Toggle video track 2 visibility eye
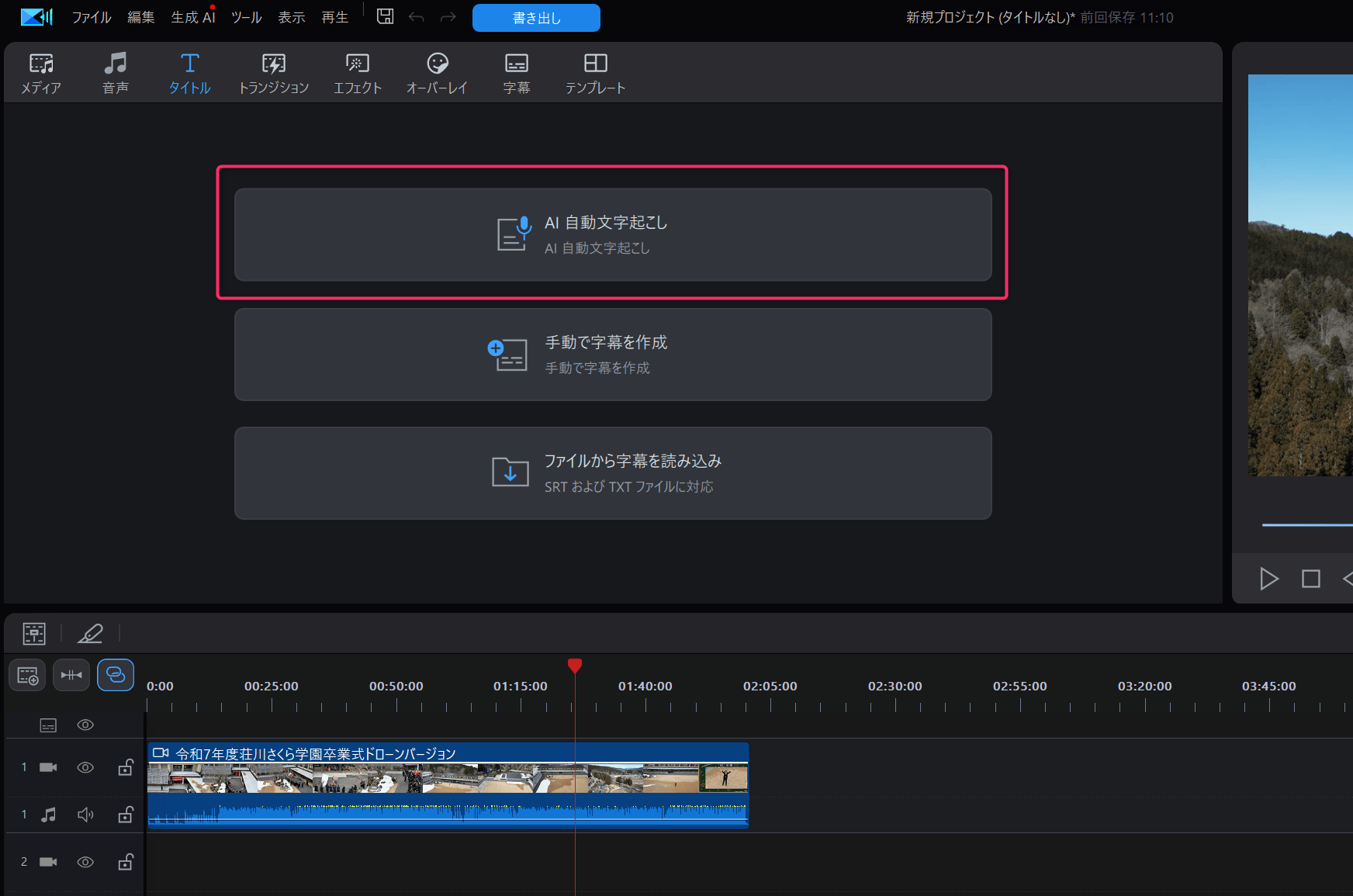This screenshot has height=896, width=1353. pos(85,862)
